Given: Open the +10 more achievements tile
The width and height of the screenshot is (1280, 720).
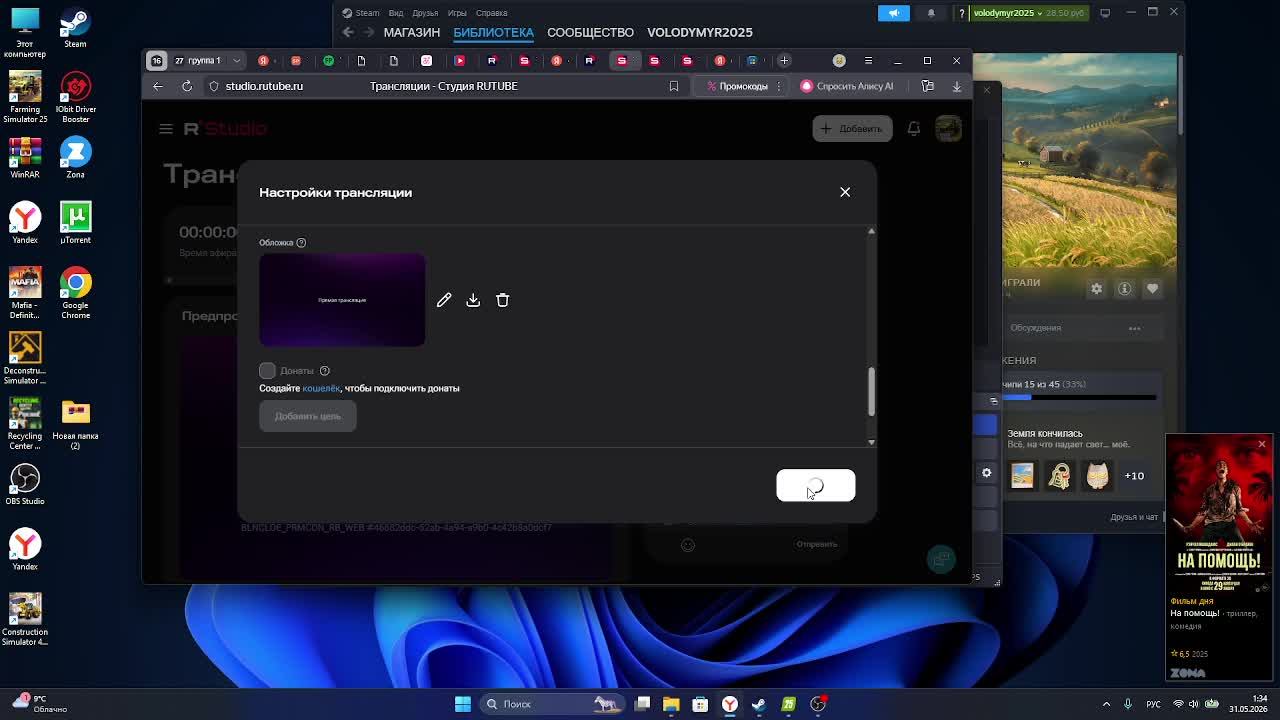Looking at the screenshot, I should pyautogui.click(x=1134, y=476).
